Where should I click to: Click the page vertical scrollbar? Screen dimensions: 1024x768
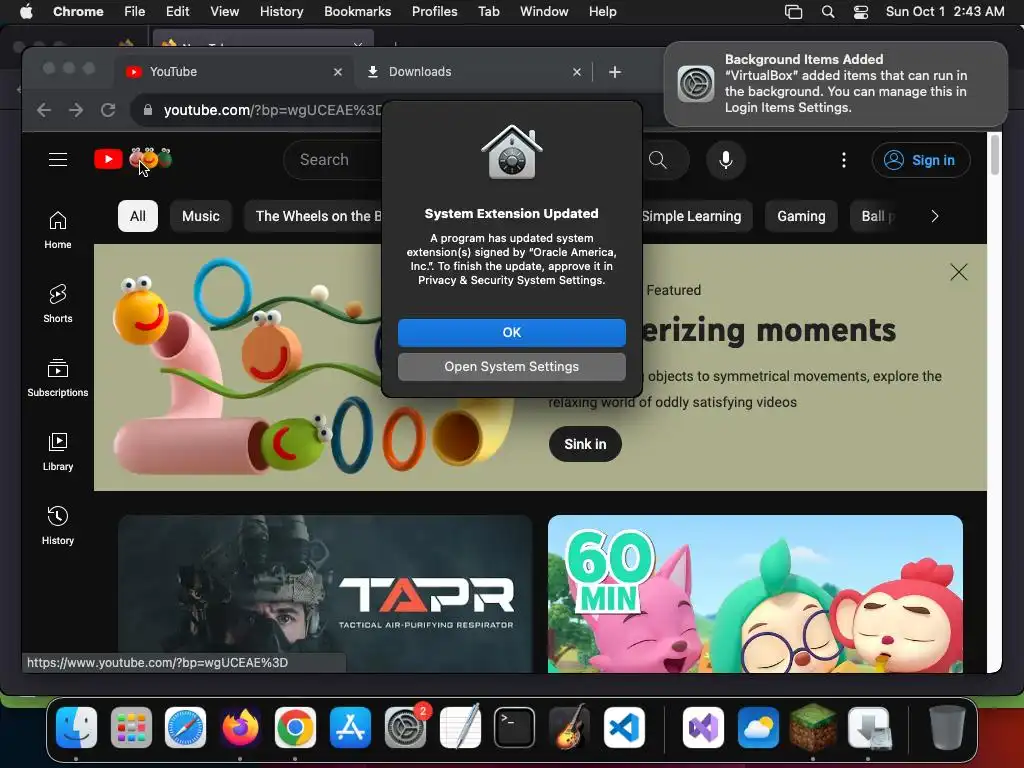[x=995, y=155]
